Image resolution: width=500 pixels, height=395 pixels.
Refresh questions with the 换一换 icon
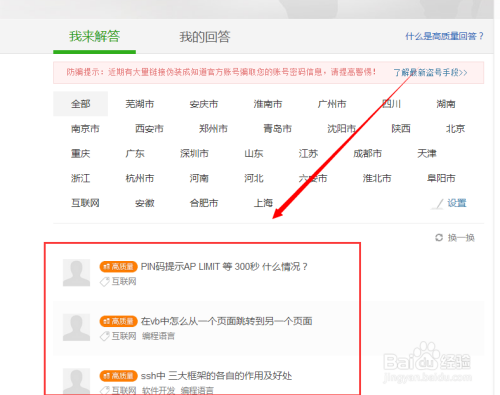[x=439, y=238]
